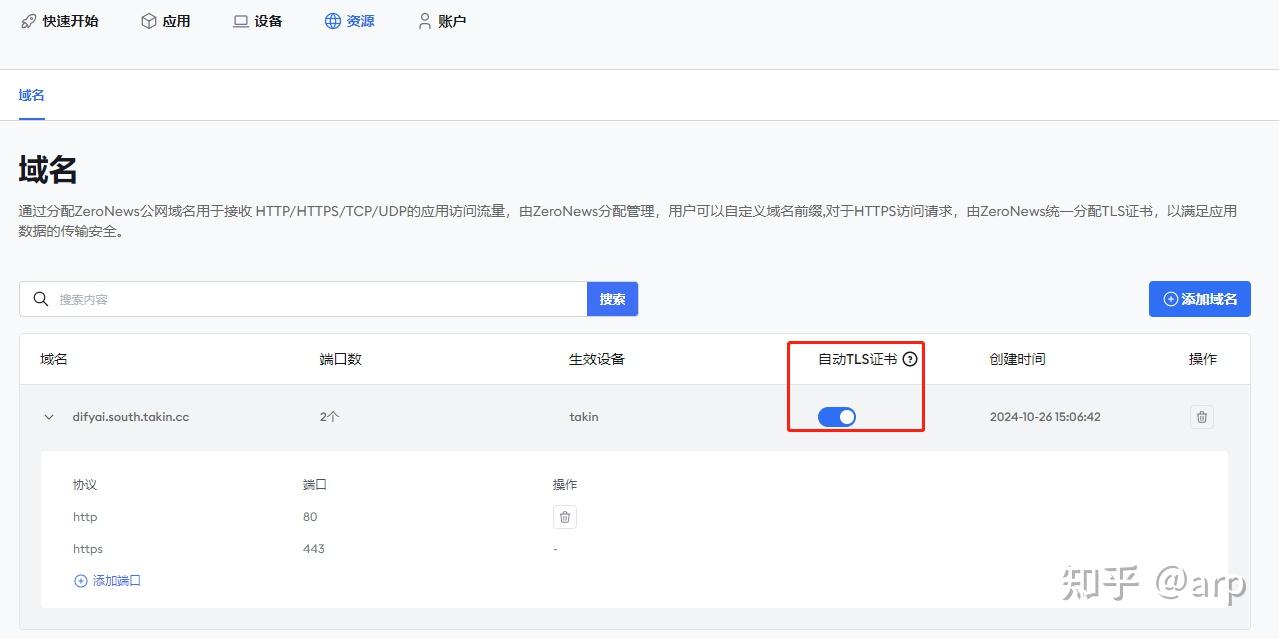Open the 设备 menu item
1279x639 pixels.
pos(258,21)
